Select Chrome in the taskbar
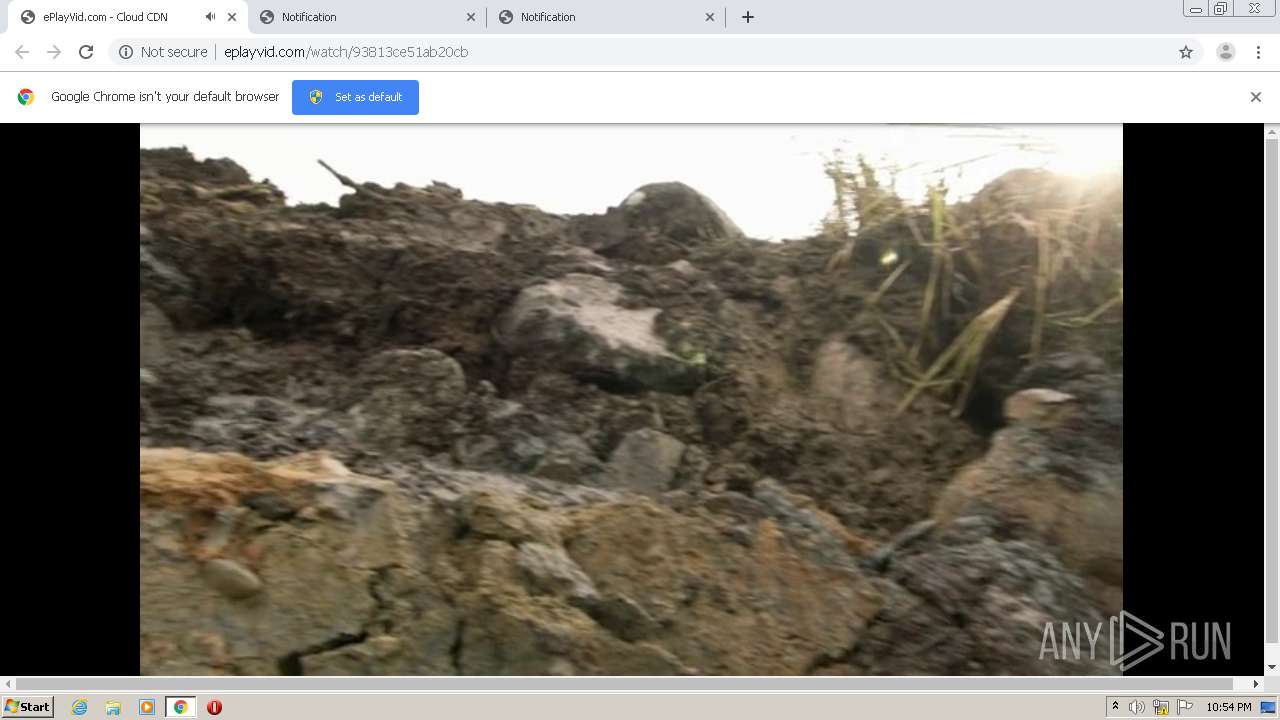 180,707
